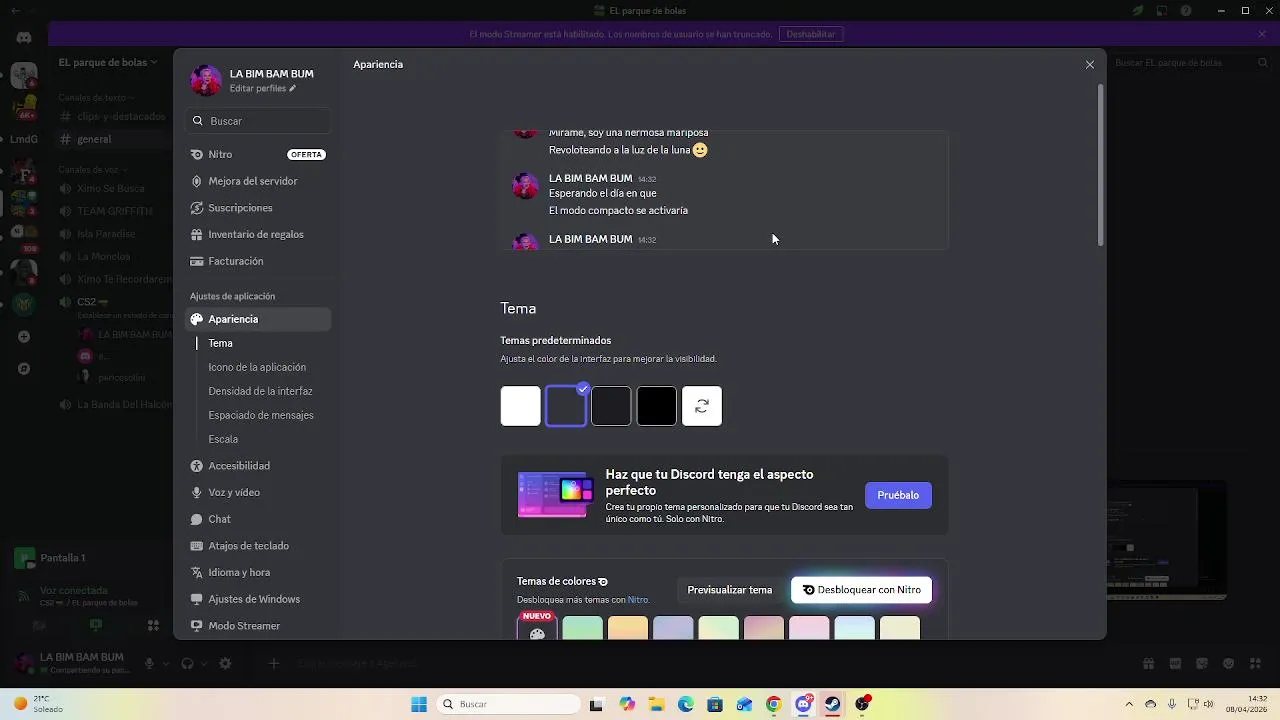The height and width of the screenshot is (720, 1280).
Task: Click Deshabilitar in the Streamer mode banner
Action: point(811,34)
